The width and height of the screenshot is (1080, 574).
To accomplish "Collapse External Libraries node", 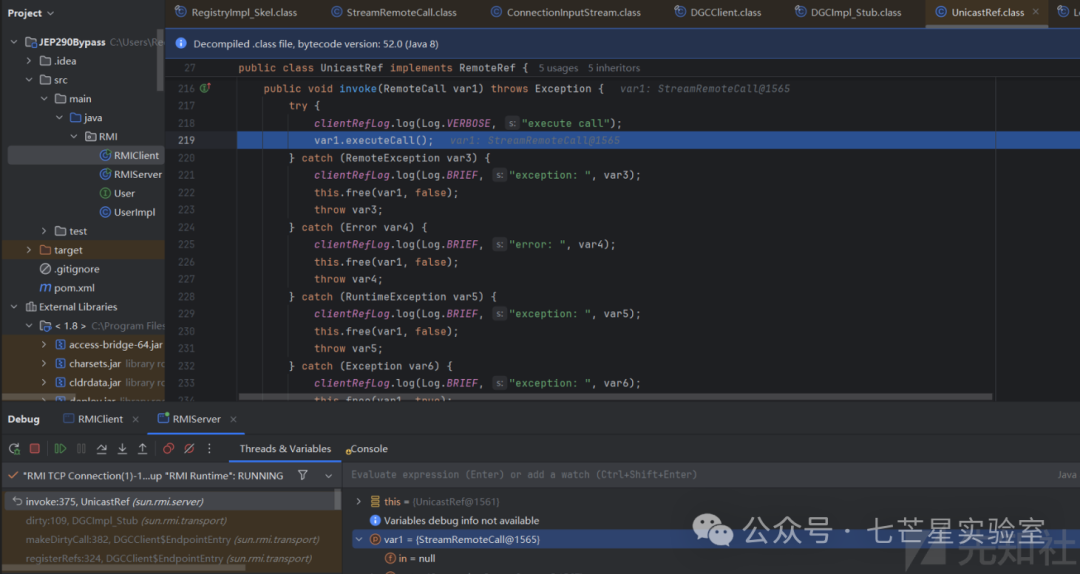I will coord(14,307).
